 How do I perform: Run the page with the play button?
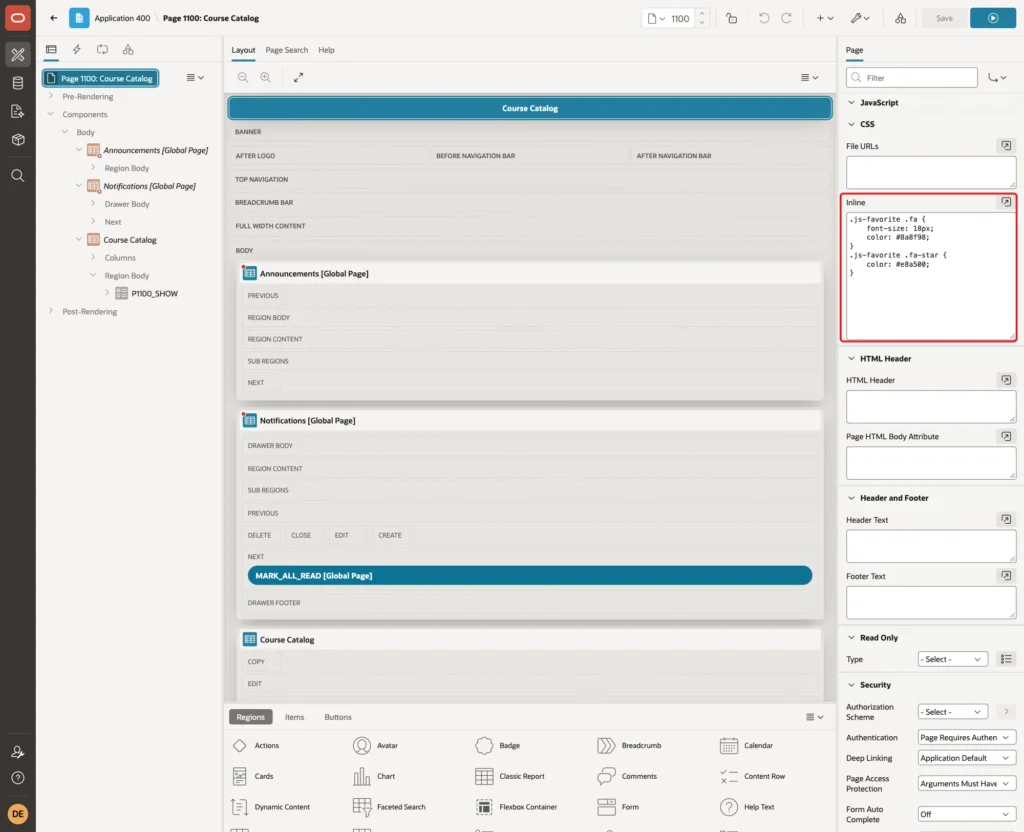click(x=992, y=18)
